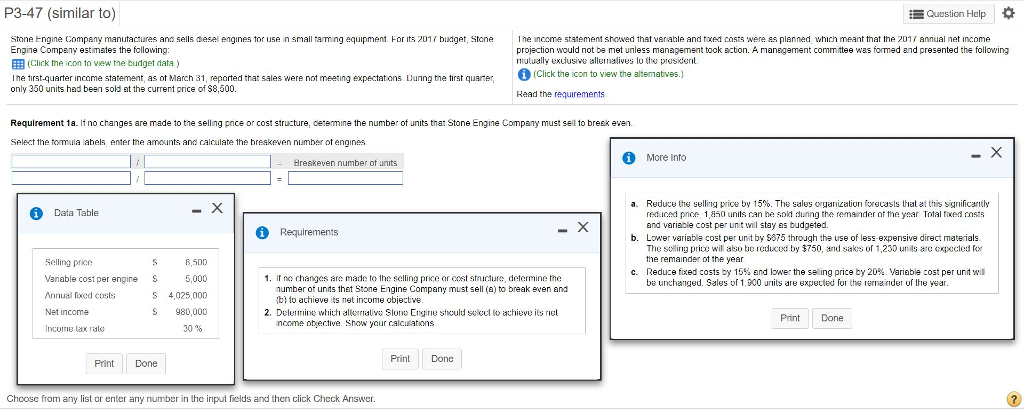Close the More Info dialog
Image resolution: width=1024 pixels, height=410 pixels.
point(996,153)
